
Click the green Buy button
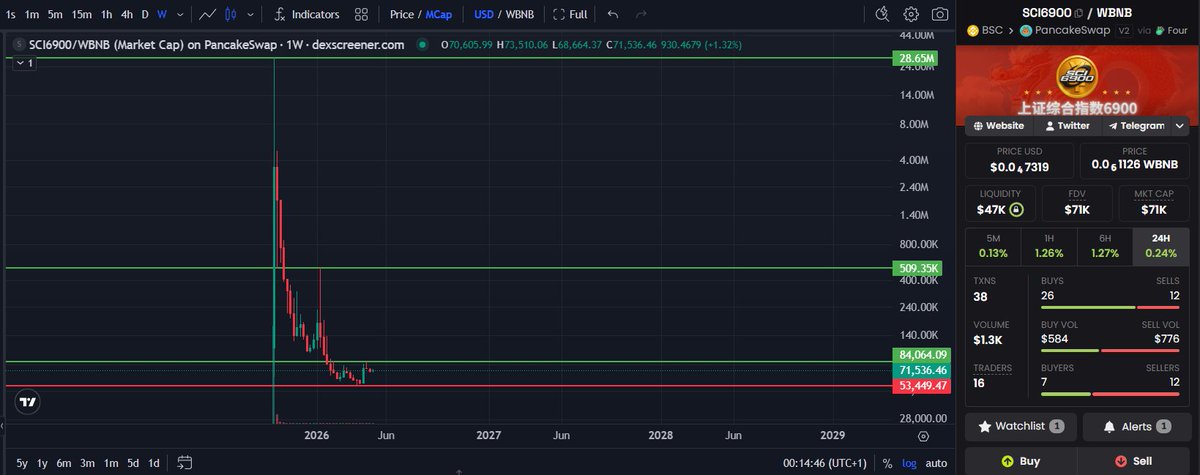pyautogui.click(x=1019, y=461)
